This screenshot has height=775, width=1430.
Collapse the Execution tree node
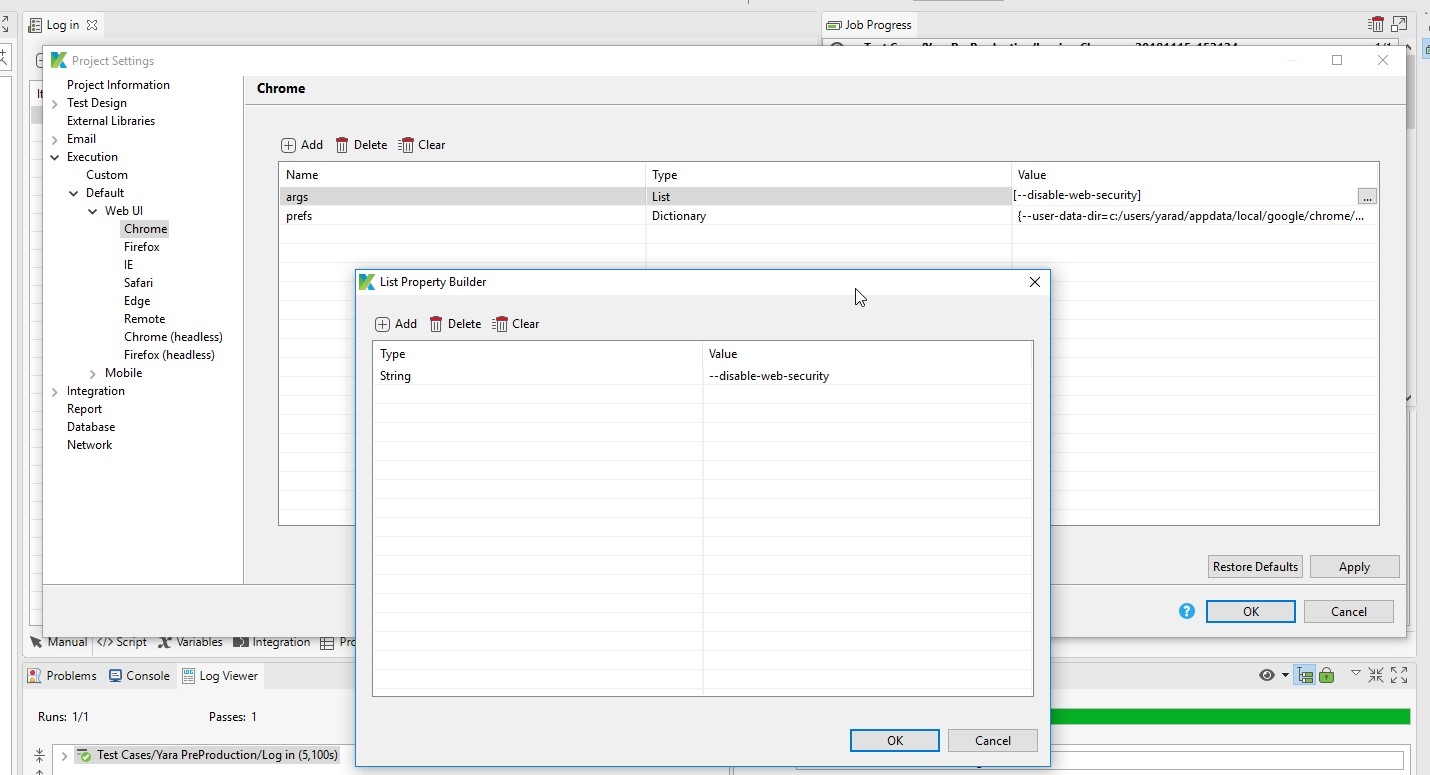(55, 157)
